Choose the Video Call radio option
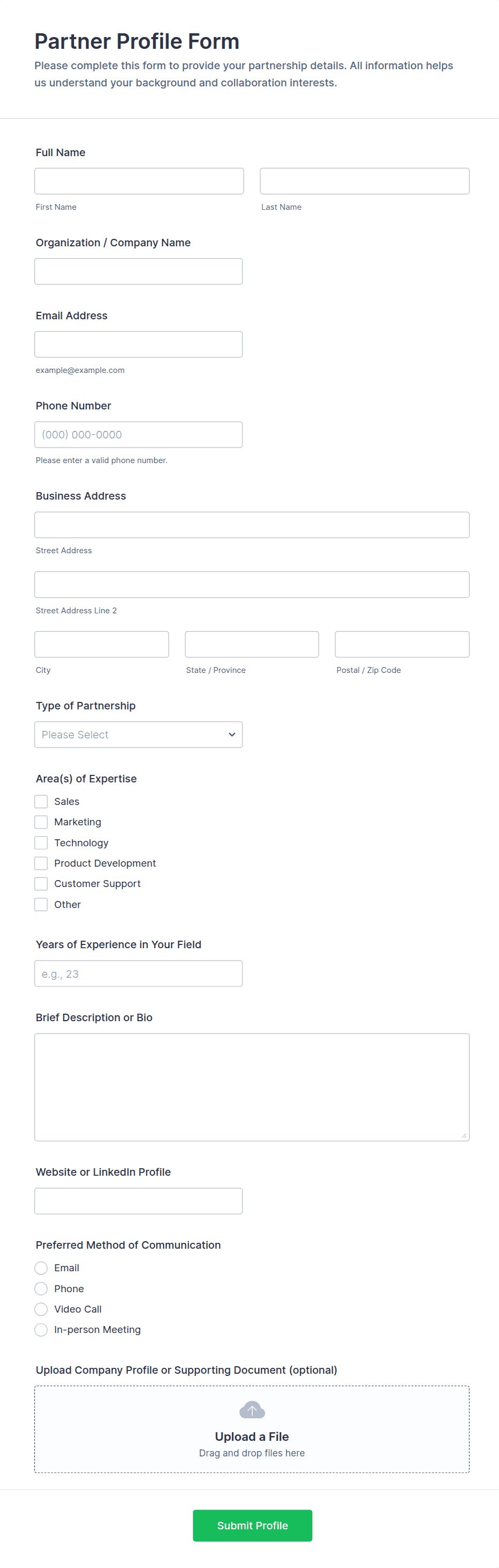The height and width of the screenshot is (1568, 499). click(41, 1309)
